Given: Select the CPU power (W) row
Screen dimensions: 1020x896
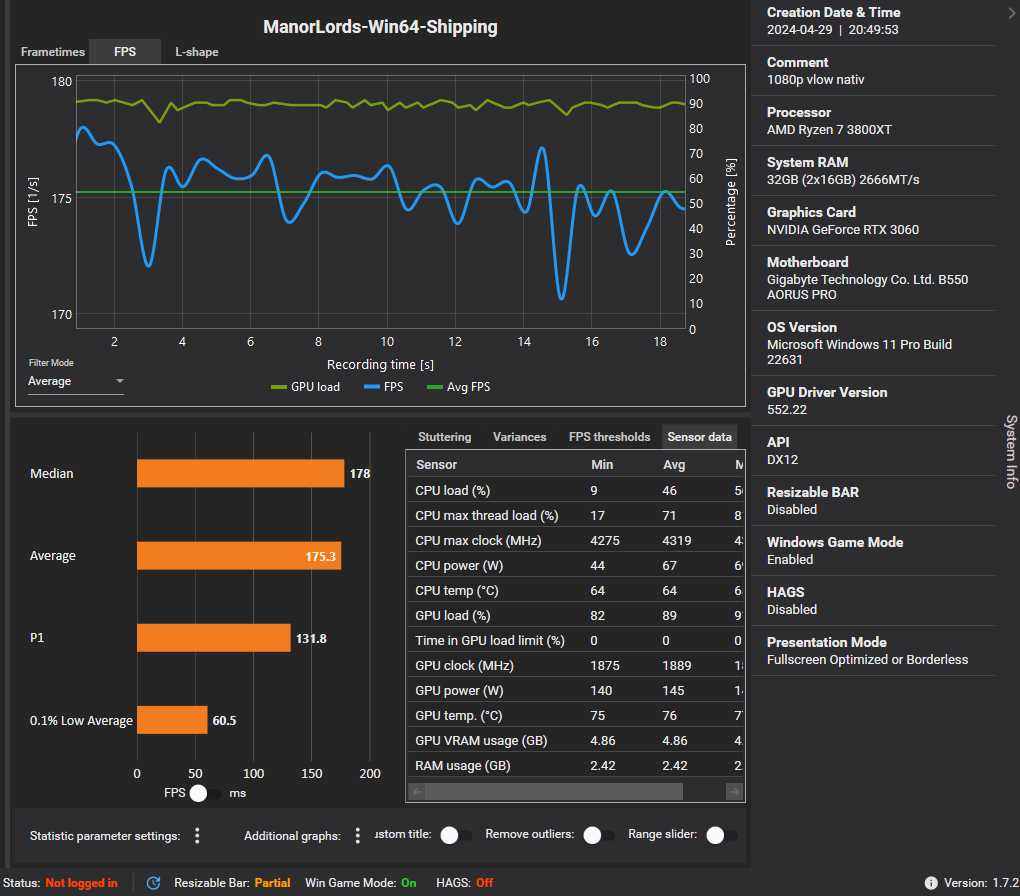Looking at the screenshot, I should click(x=576, y=565).
